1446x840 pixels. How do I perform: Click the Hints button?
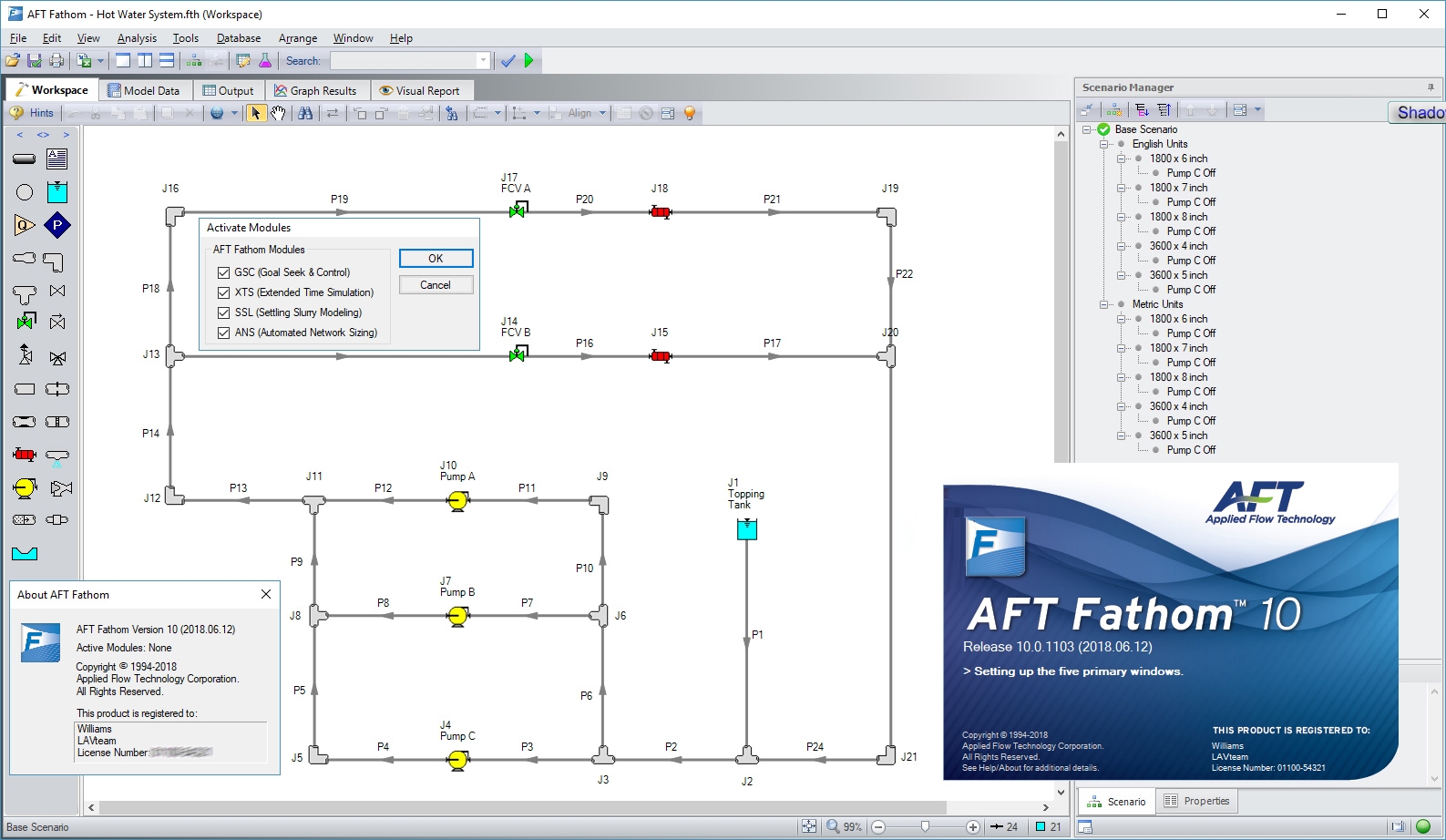click(x=33, y=113)
